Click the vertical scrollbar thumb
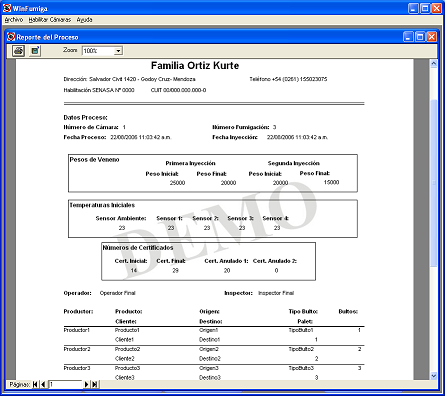445x396 pixels. (434, 183)
